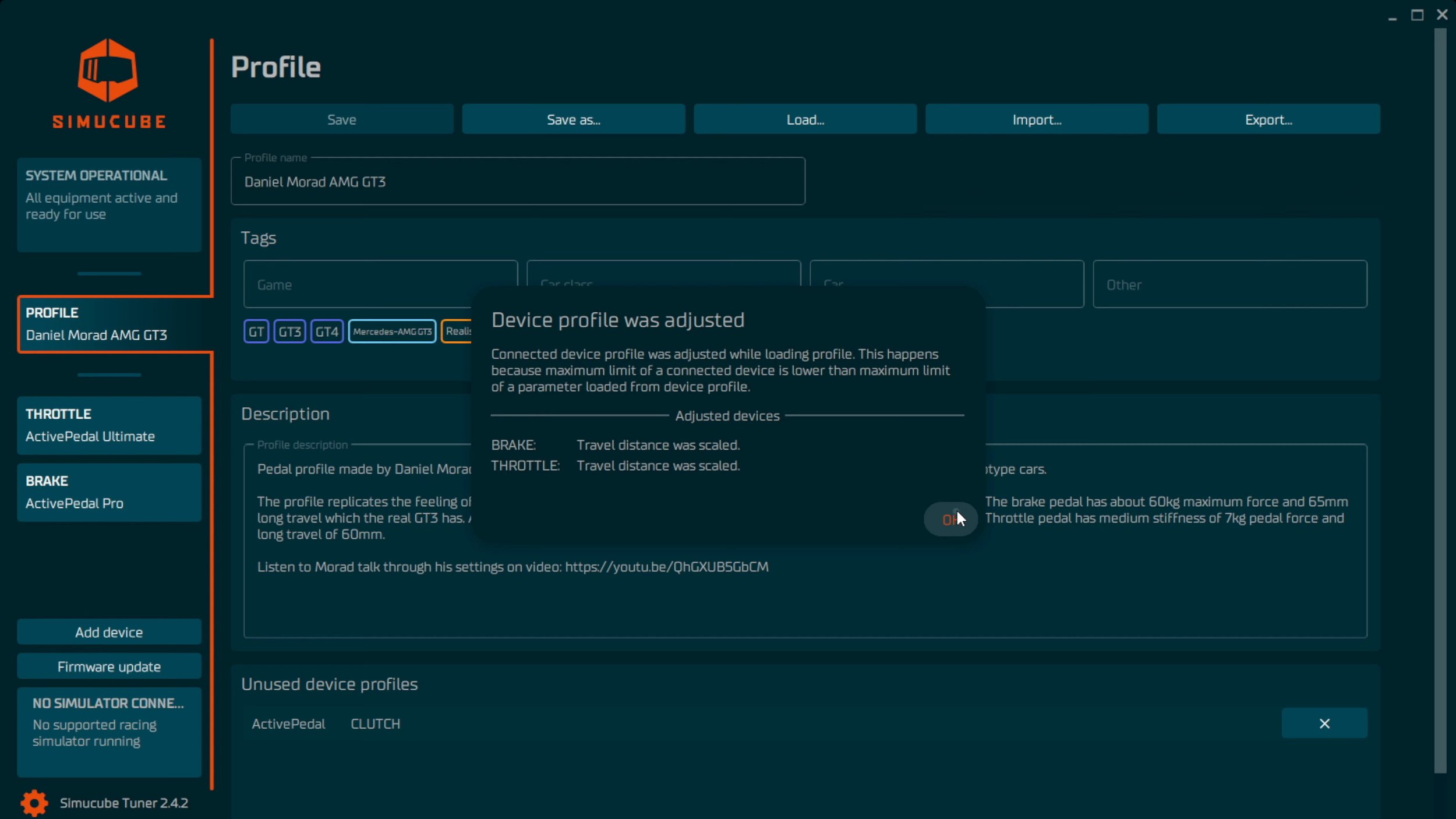Open settings via the orange gear icon

[34, 803]
